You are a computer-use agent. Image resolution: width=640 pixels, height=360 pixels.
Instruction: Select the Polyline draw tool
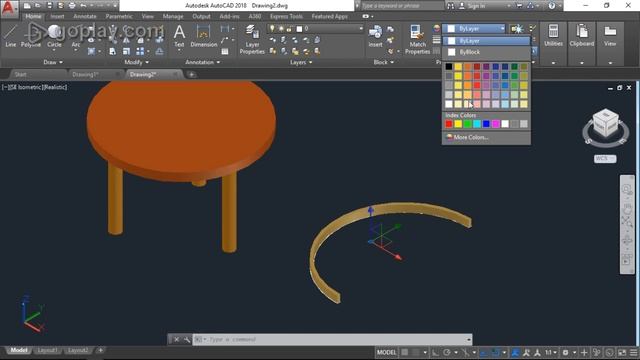31,36
